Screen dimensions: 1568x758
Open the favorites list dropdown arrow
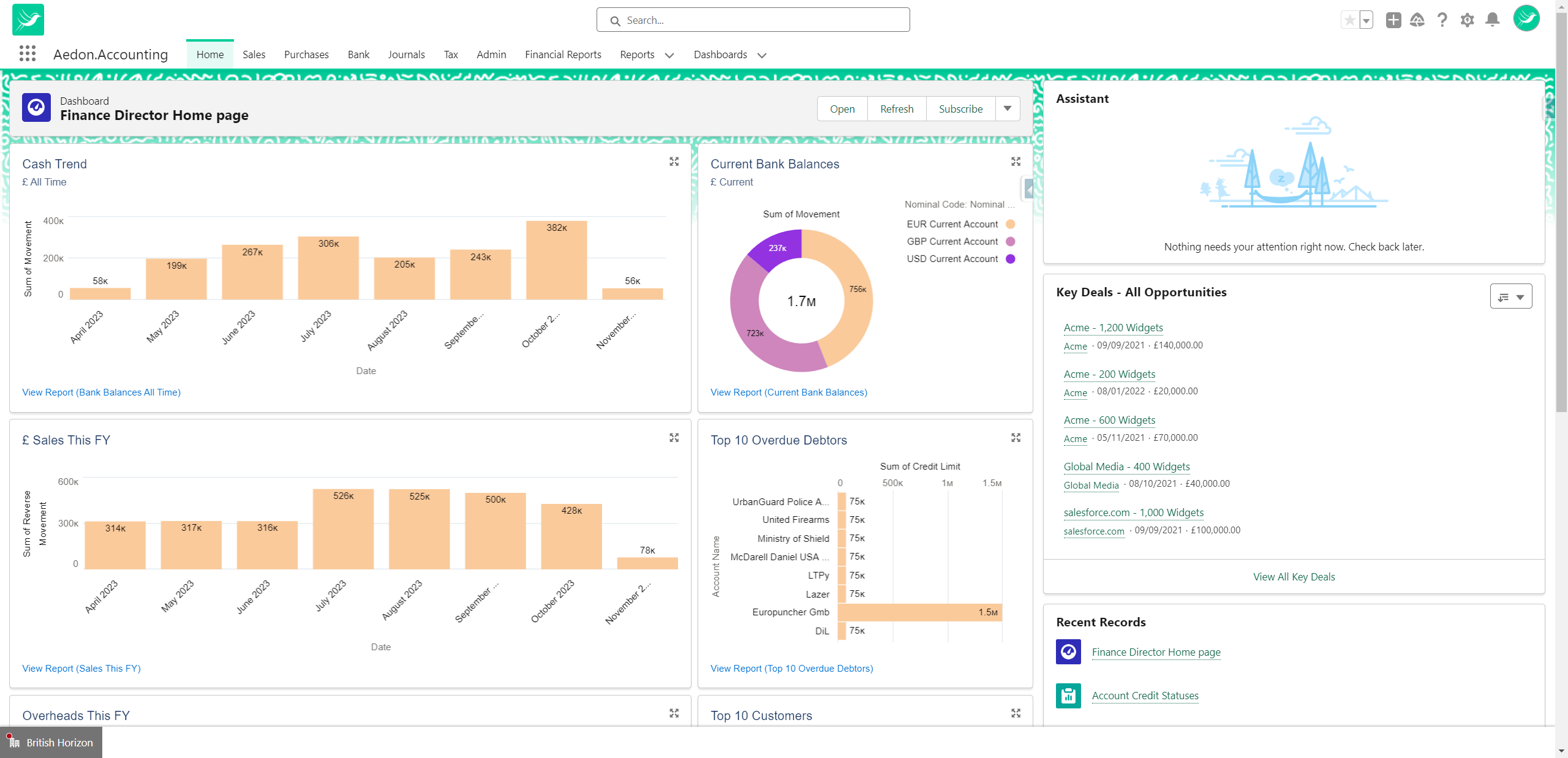coord(1366,20)
